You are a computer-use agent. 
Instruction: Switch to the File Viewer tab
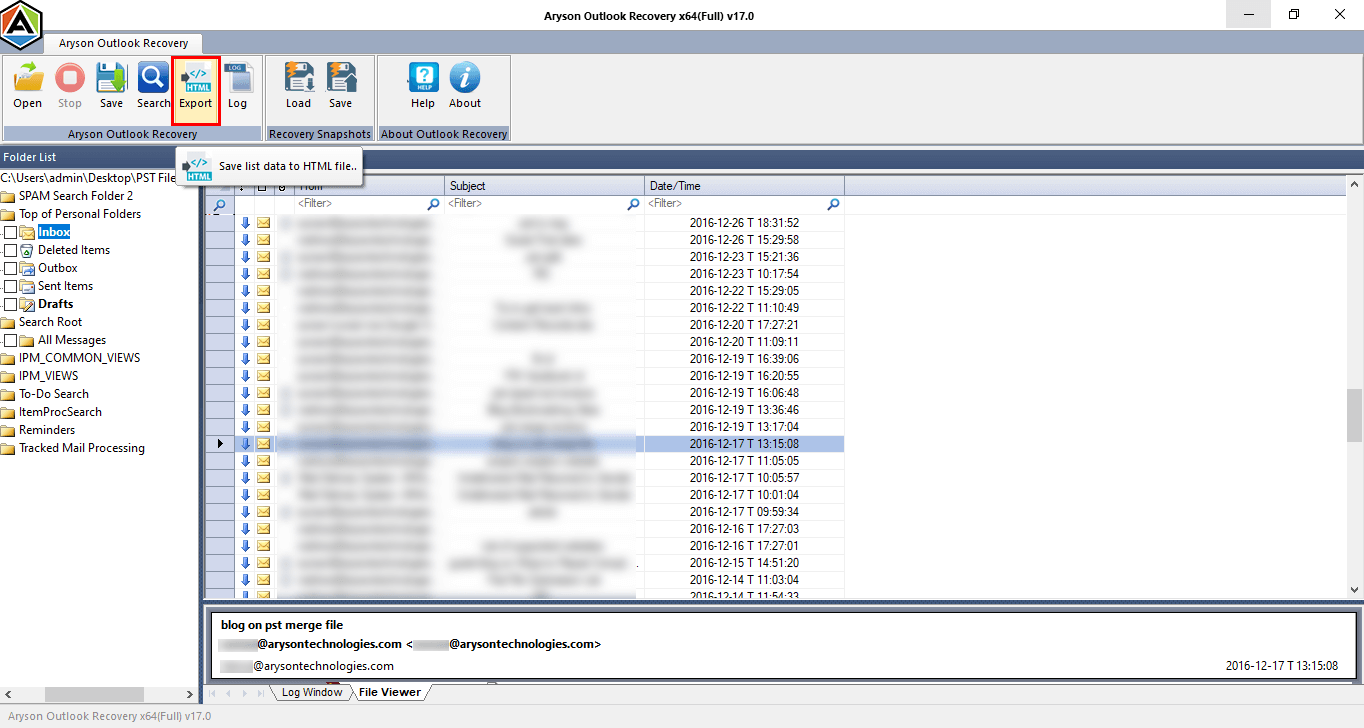coord(390,692)
